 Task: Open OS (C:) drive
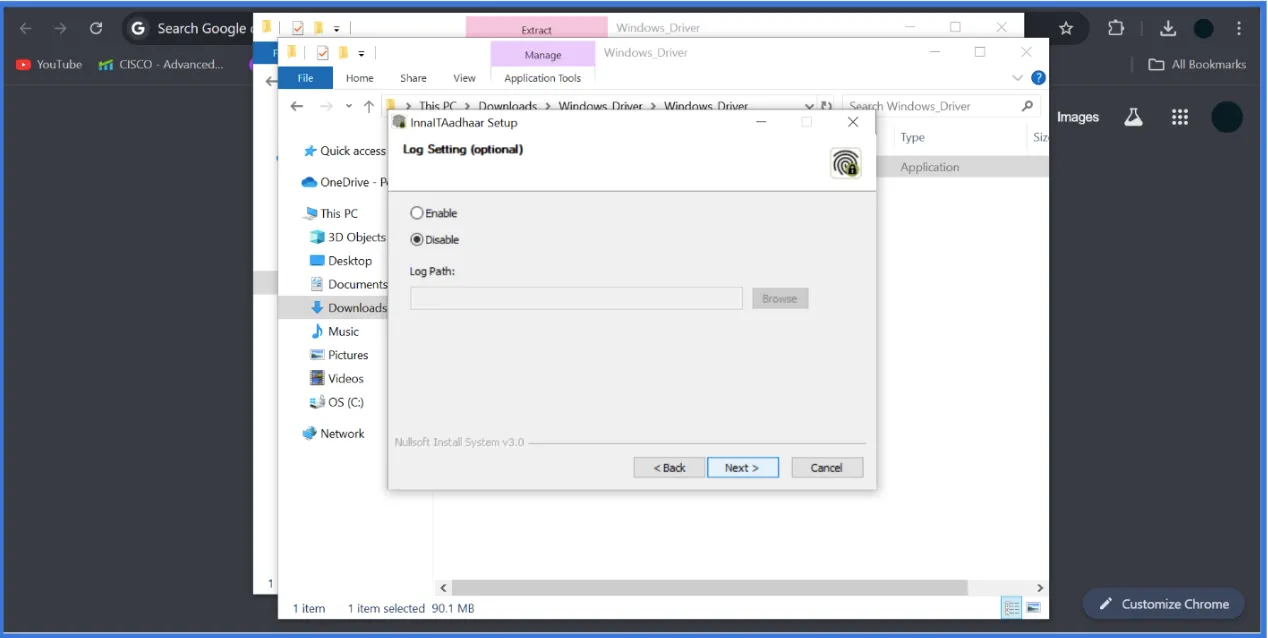click(x=337, y=402)
